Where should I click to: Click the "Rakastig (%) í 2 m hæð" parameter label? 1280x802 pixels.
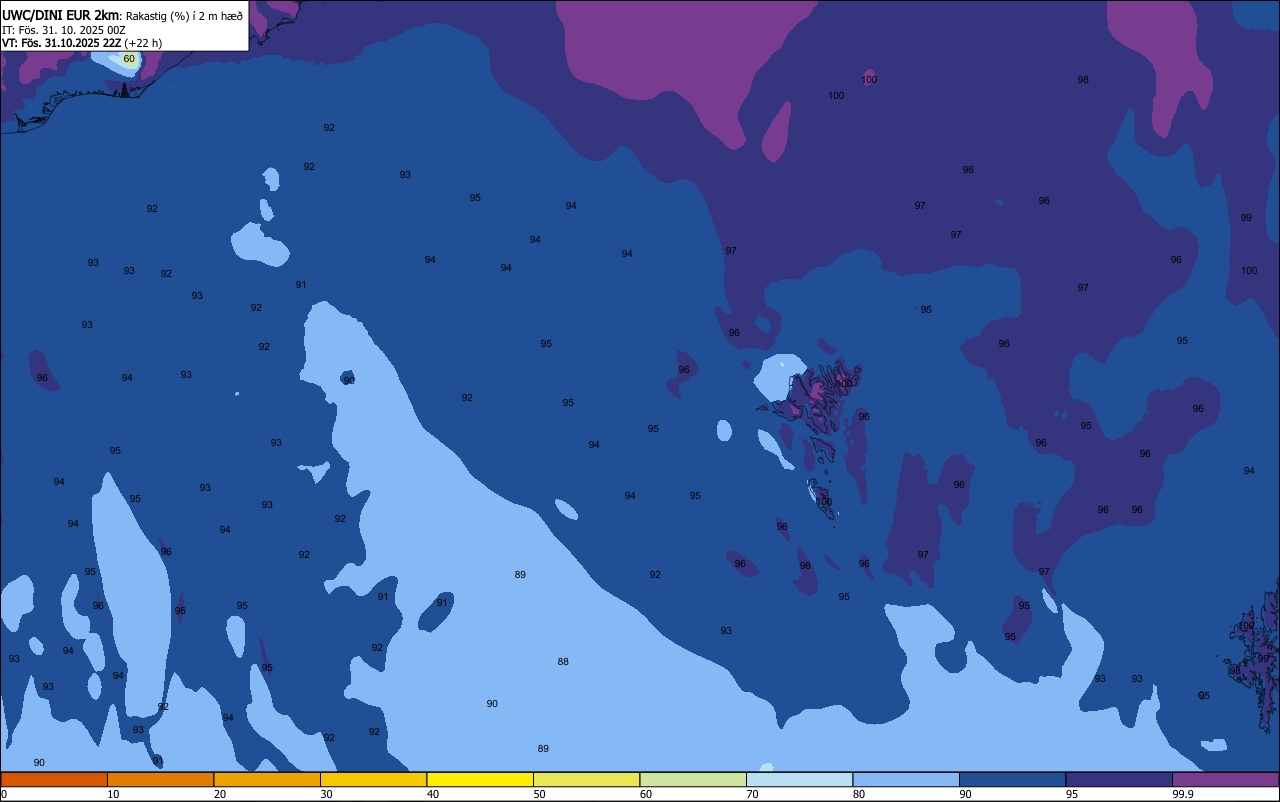184,16
